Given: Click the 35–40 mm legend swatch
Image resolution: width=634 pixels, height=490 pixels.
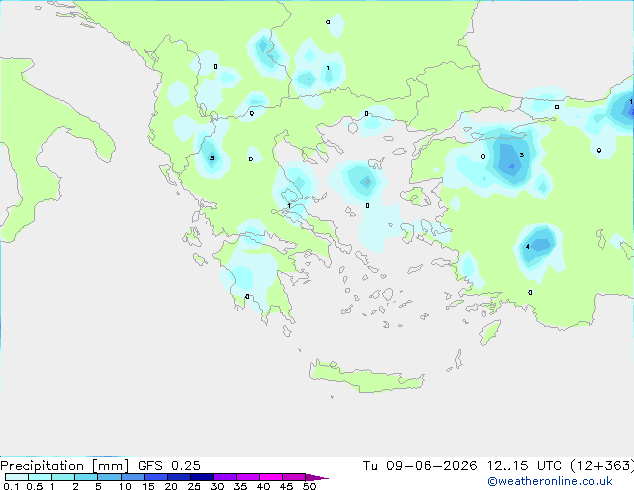Looking at the screenshot, I should pyautogui.click(x=247, y=477).
